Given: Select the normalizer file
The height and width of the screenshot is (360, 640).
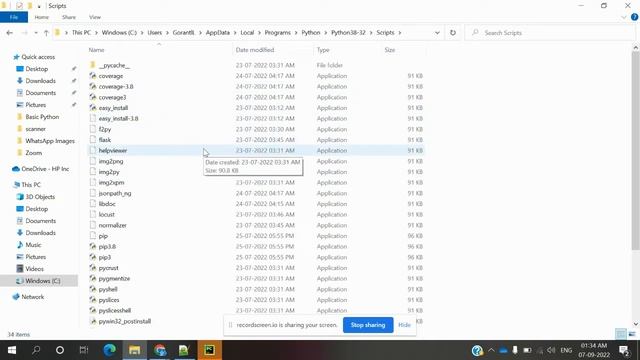Looking at the screenshot, I should 112,225.
